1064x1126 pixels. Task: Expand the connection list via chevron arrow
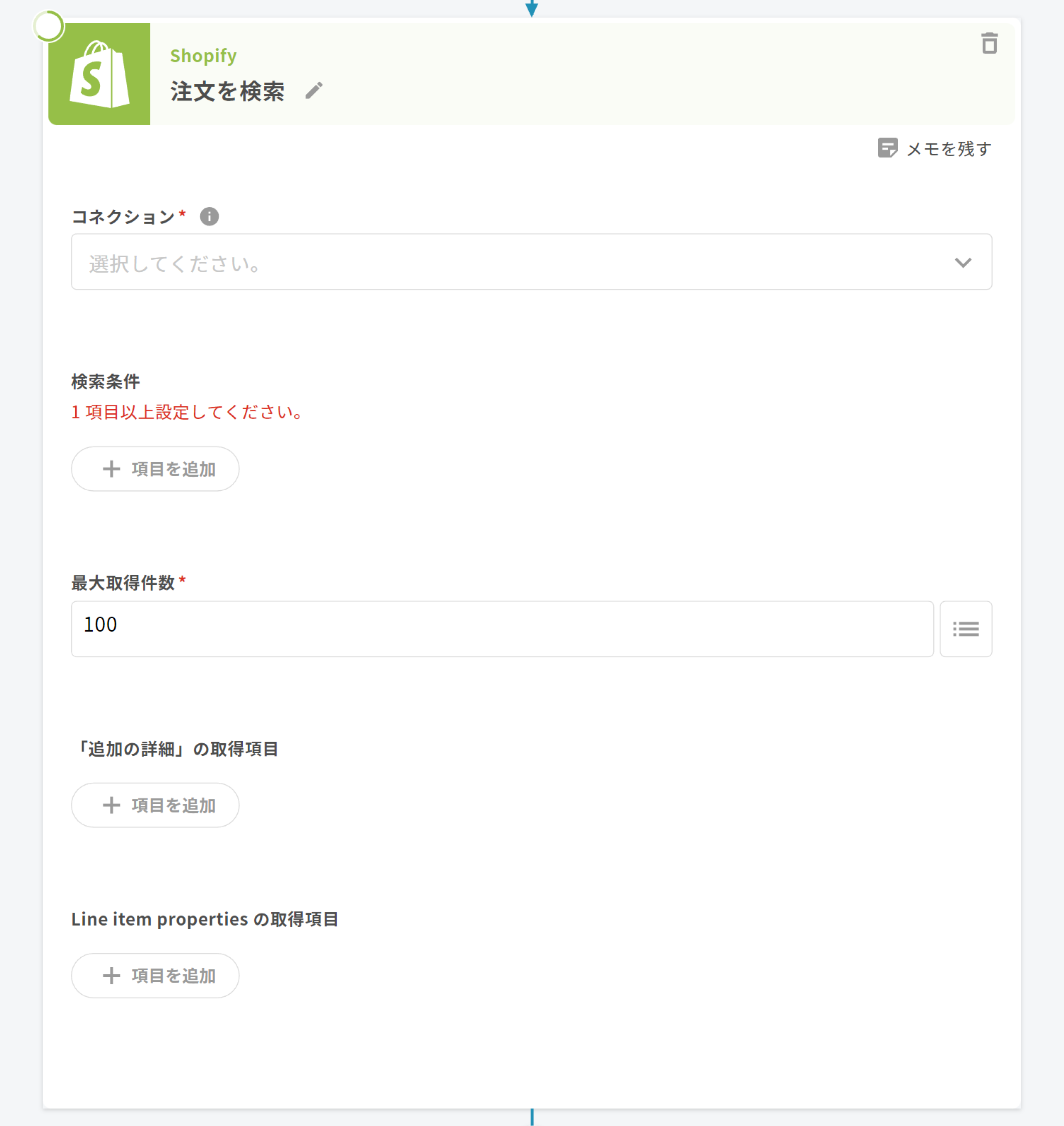coord(963,263)
